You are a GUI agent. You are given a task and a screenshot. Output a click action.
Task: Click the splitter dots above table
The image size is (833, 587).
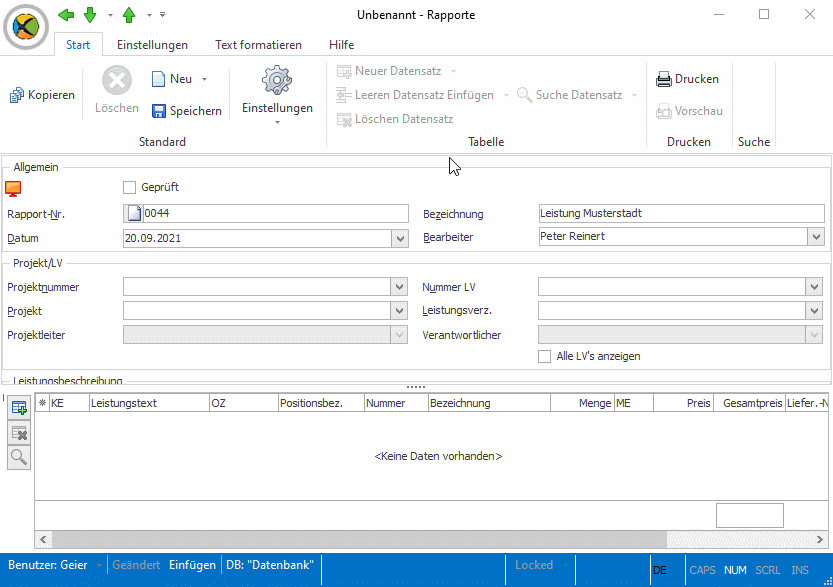coord(416,387)
